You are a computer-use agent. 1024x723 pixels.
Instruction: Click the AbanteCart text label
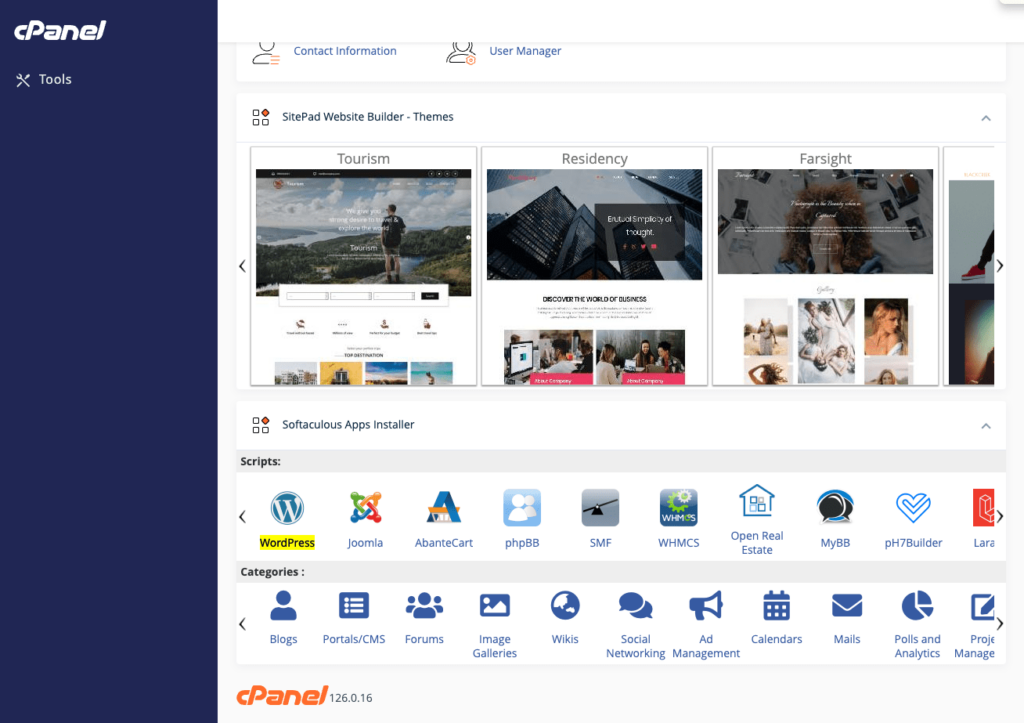[443, 543]
